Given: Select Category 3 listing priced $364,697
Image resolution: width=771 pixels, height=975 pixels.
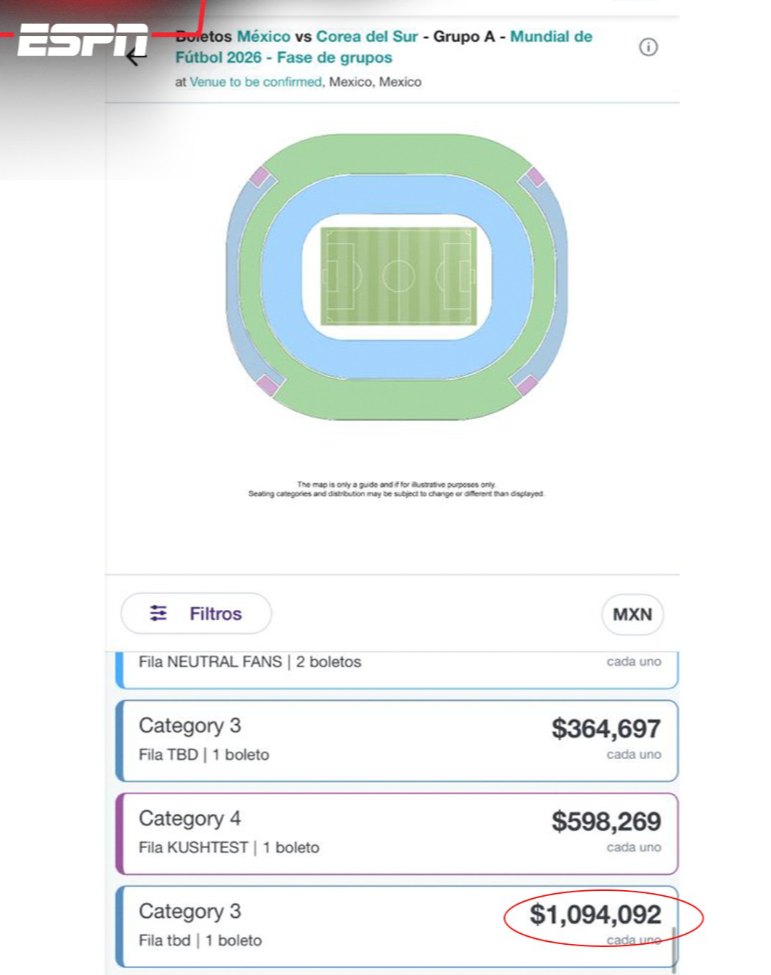Looking at the screenshot, I should 397,740.
